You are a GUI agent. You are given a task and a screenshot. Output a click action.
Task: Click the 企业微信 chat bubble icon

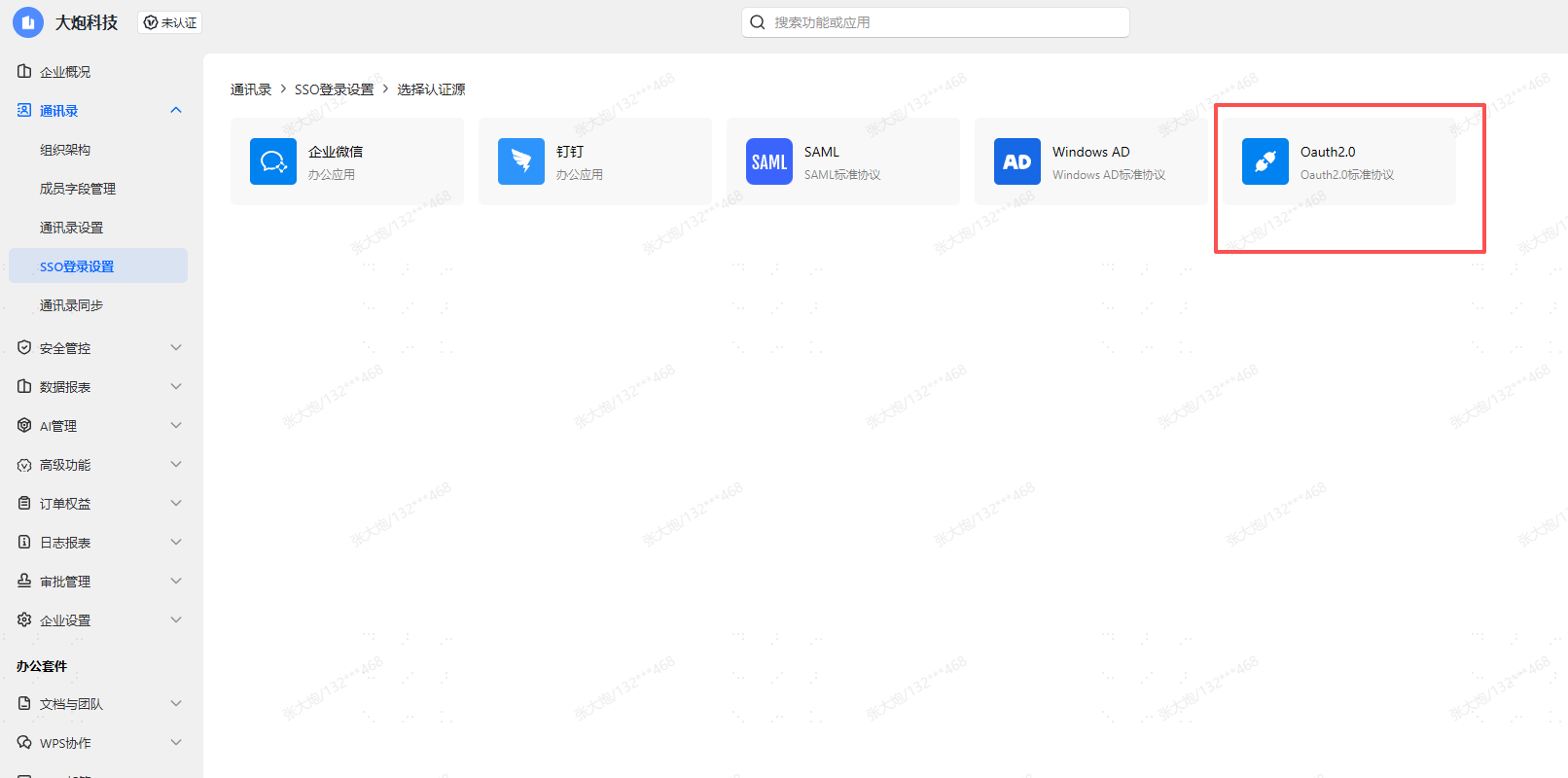click(272, 161)
